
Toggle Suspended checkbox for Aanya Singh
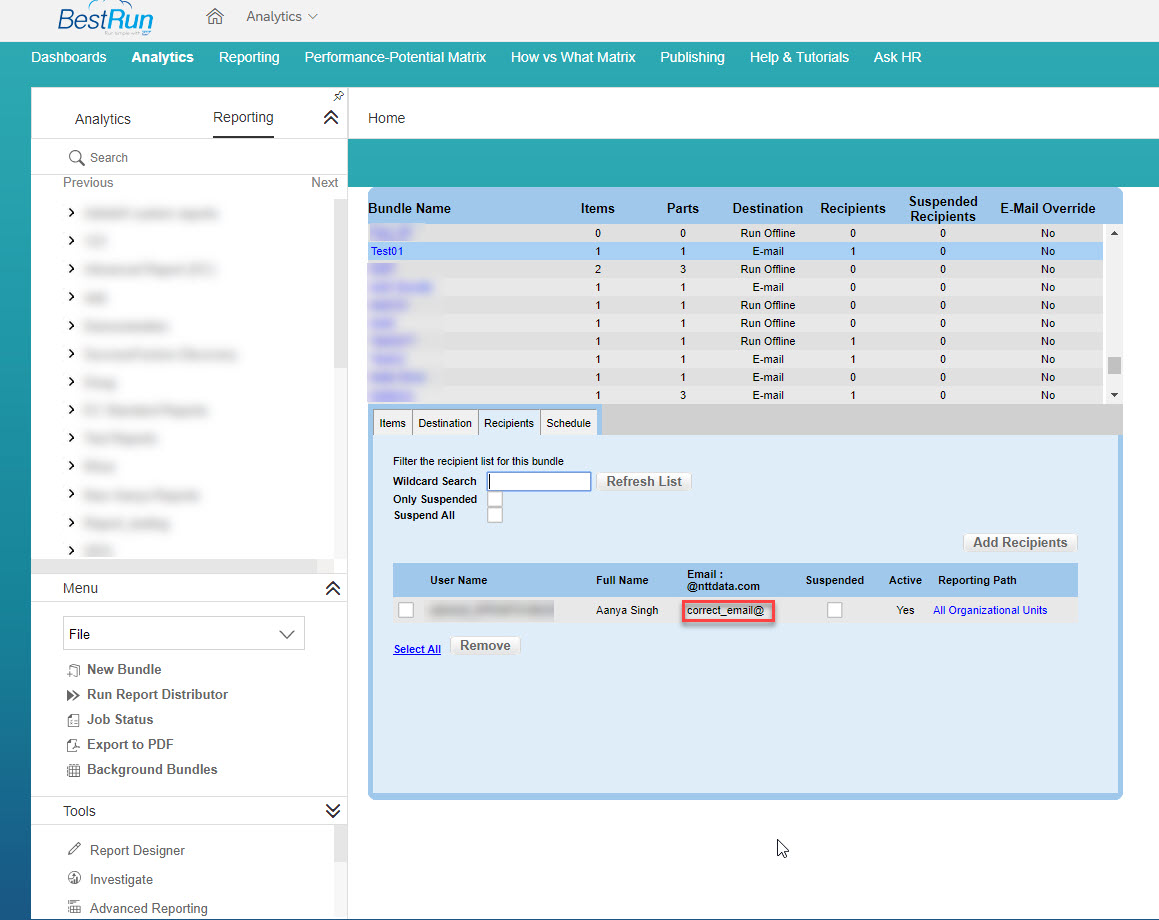[835, 610]
